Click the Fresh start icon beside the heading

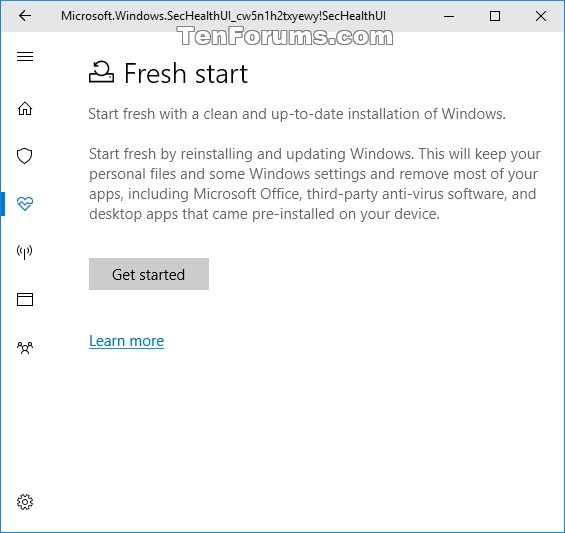[x=101, y=72]
